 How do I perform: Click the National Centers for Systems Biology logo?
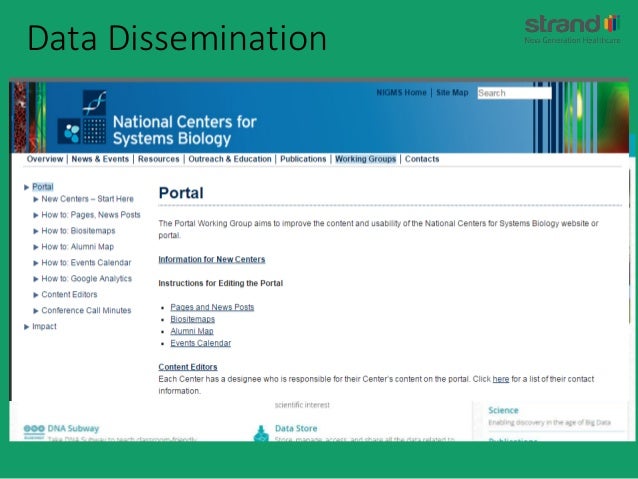[157, 118]
